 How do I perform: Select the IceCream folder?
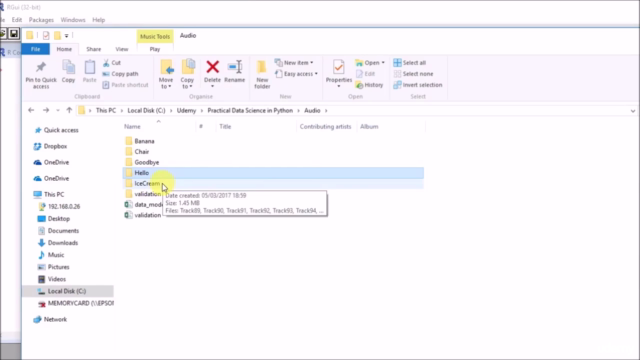147,183
